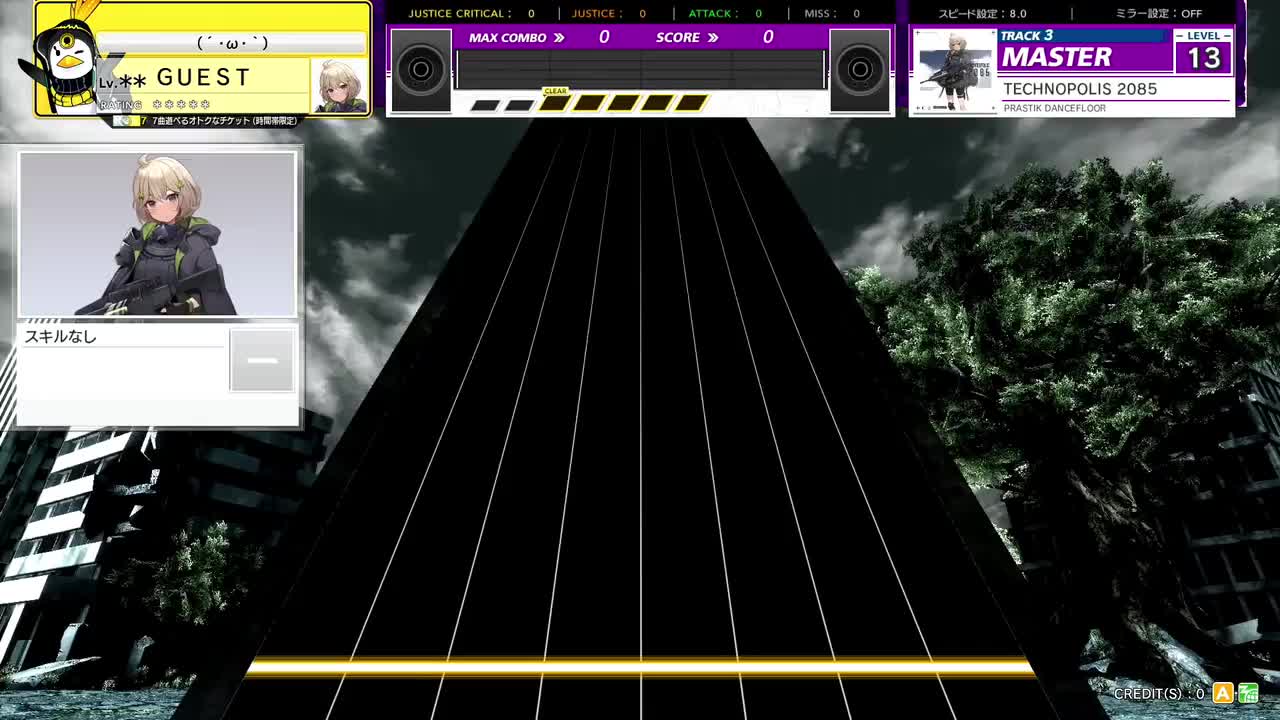Click the LEVEL 13 badge

pos(1203,51)
